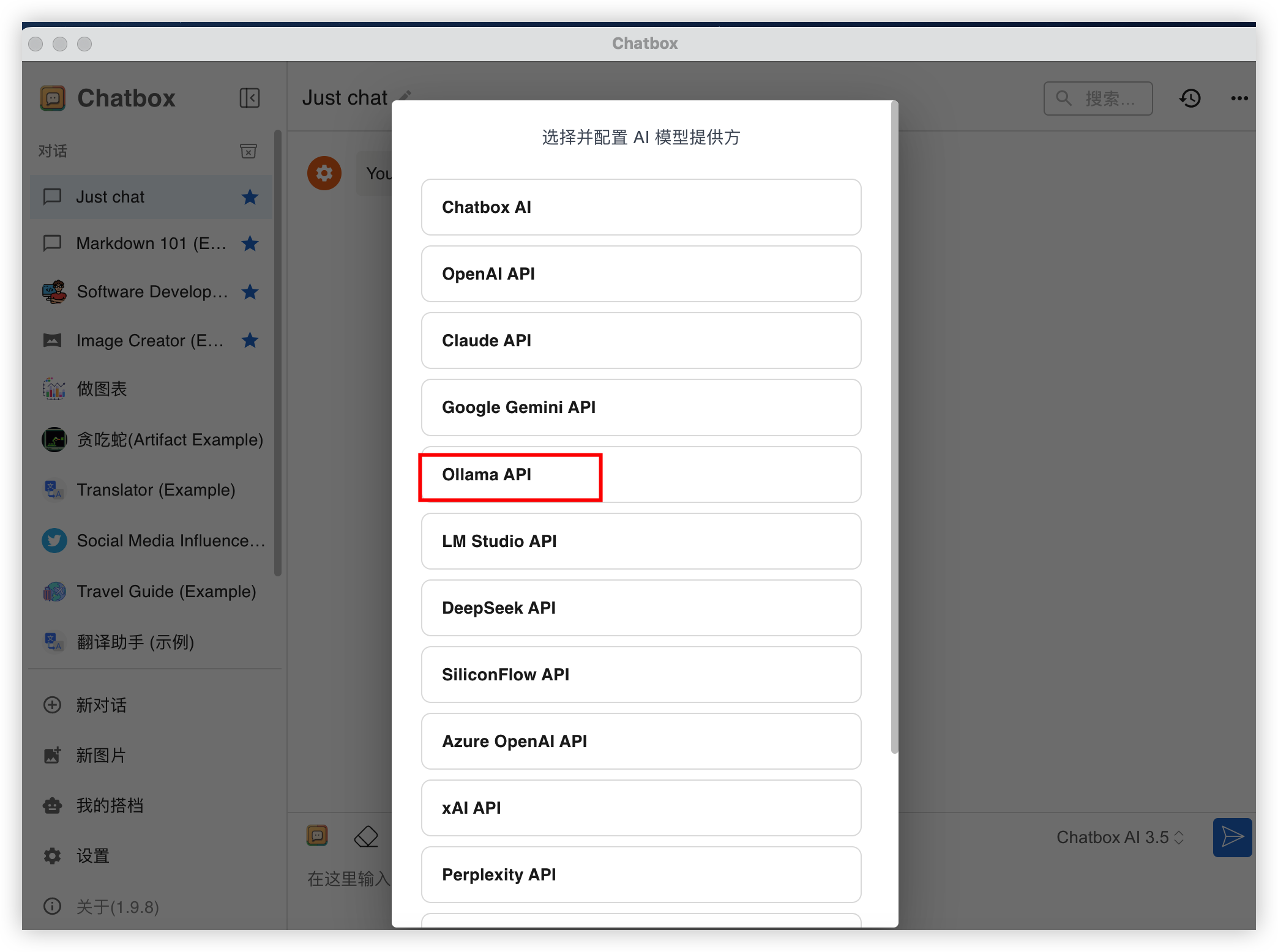Unstar the Just chat conversation

coord(250,197)
